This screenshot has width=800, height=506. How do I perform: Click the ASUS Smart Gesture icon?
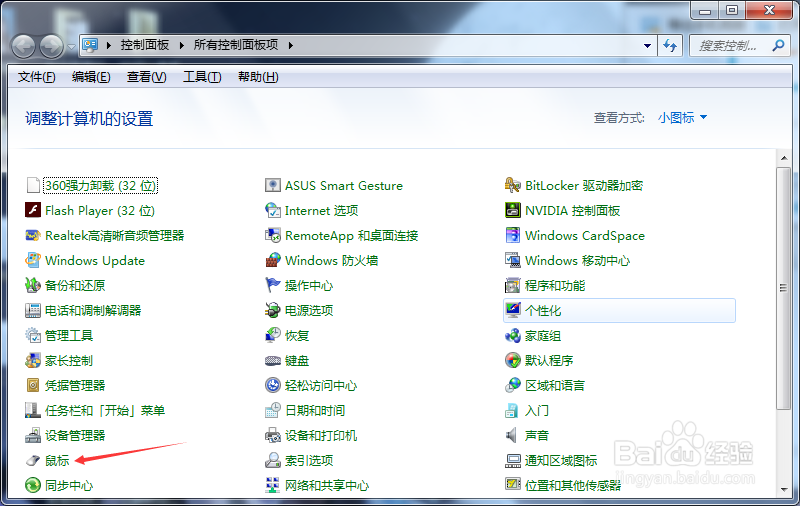(x=273, y=185)
